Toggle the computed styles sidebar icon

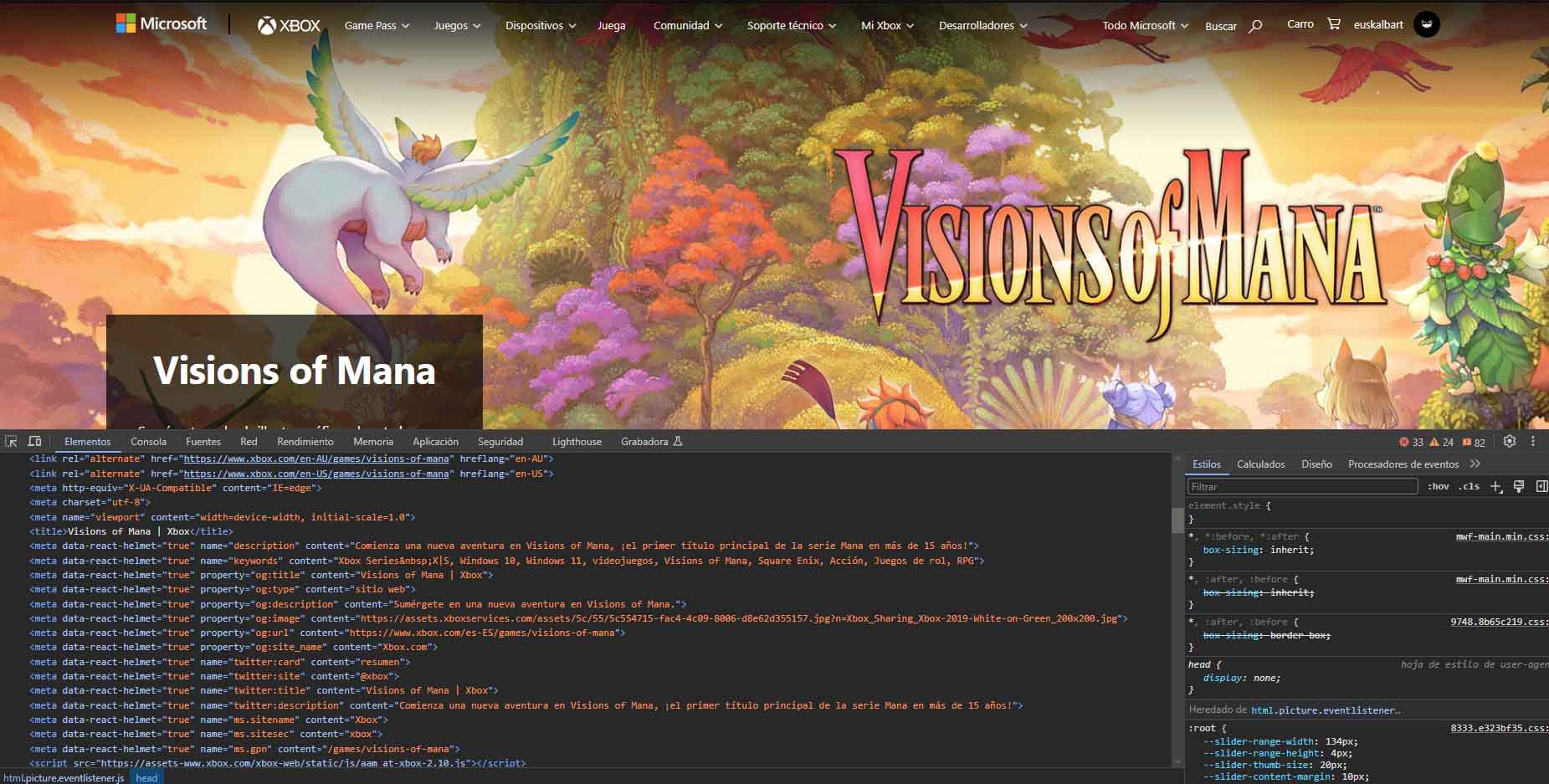(1541, 486)
